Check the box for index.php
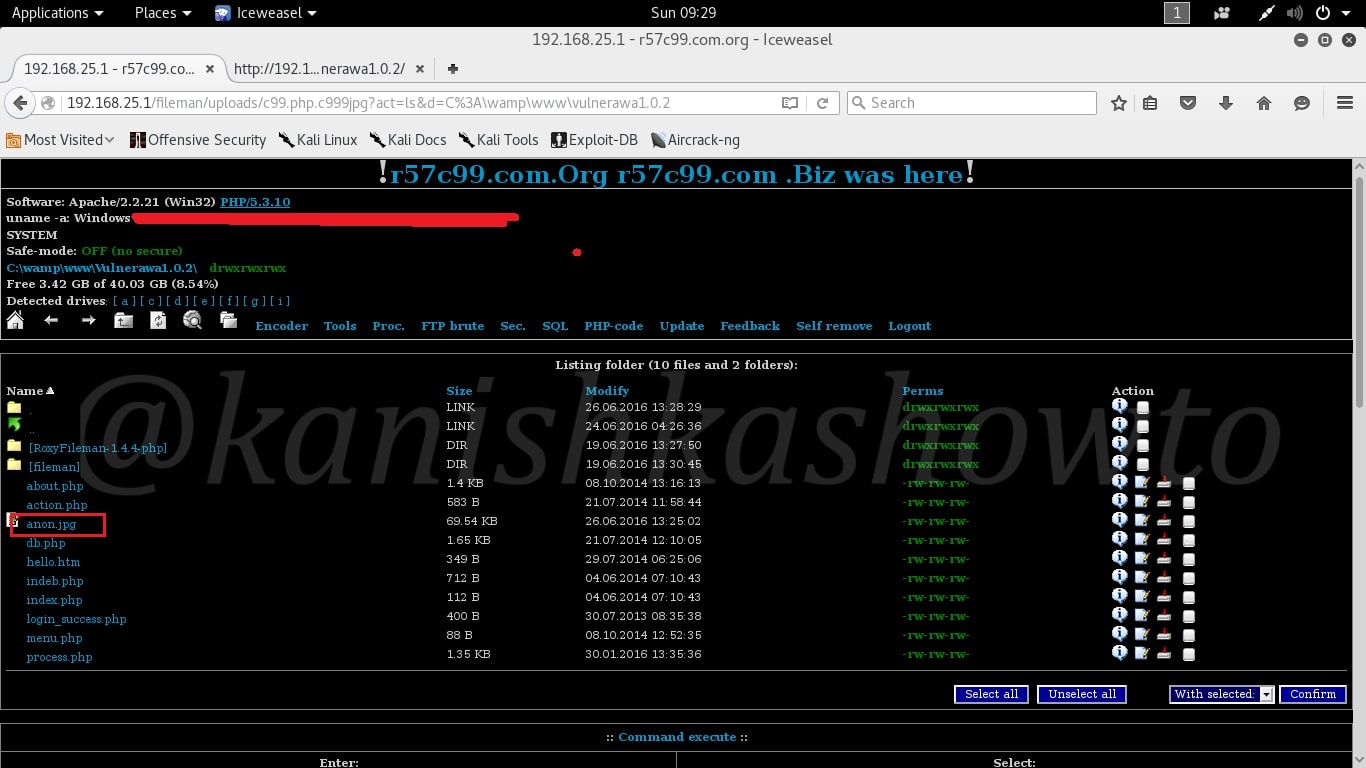The height and width of the screenshot is (768, 1366). [x=1189, y=598]
